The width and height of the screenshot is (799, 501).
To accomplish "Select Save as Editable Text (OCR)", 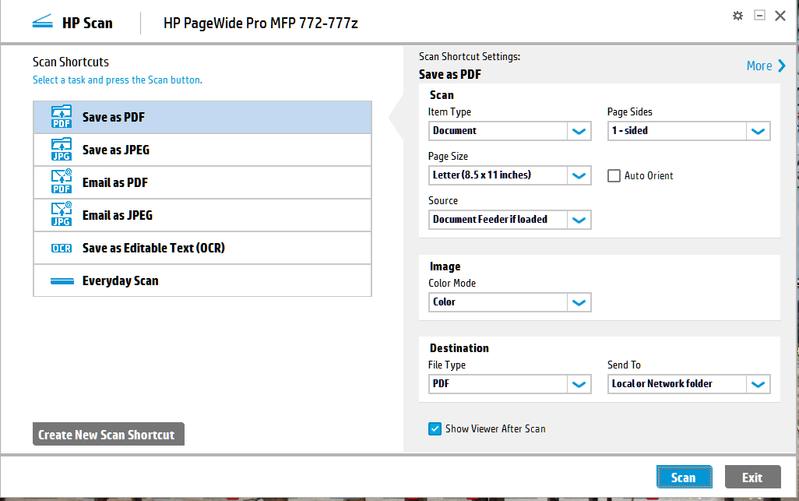I will tap(202, 248).
